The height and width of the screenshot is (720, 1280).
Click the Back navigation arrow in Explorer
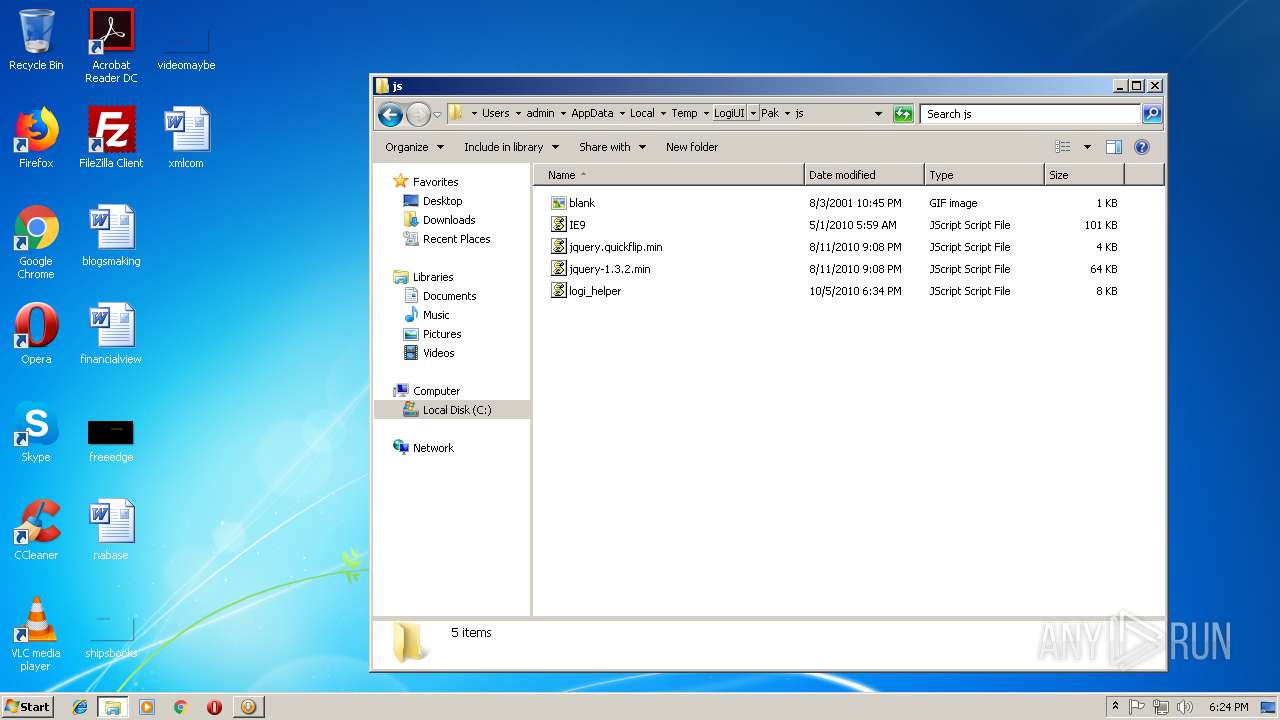(391, 114)
